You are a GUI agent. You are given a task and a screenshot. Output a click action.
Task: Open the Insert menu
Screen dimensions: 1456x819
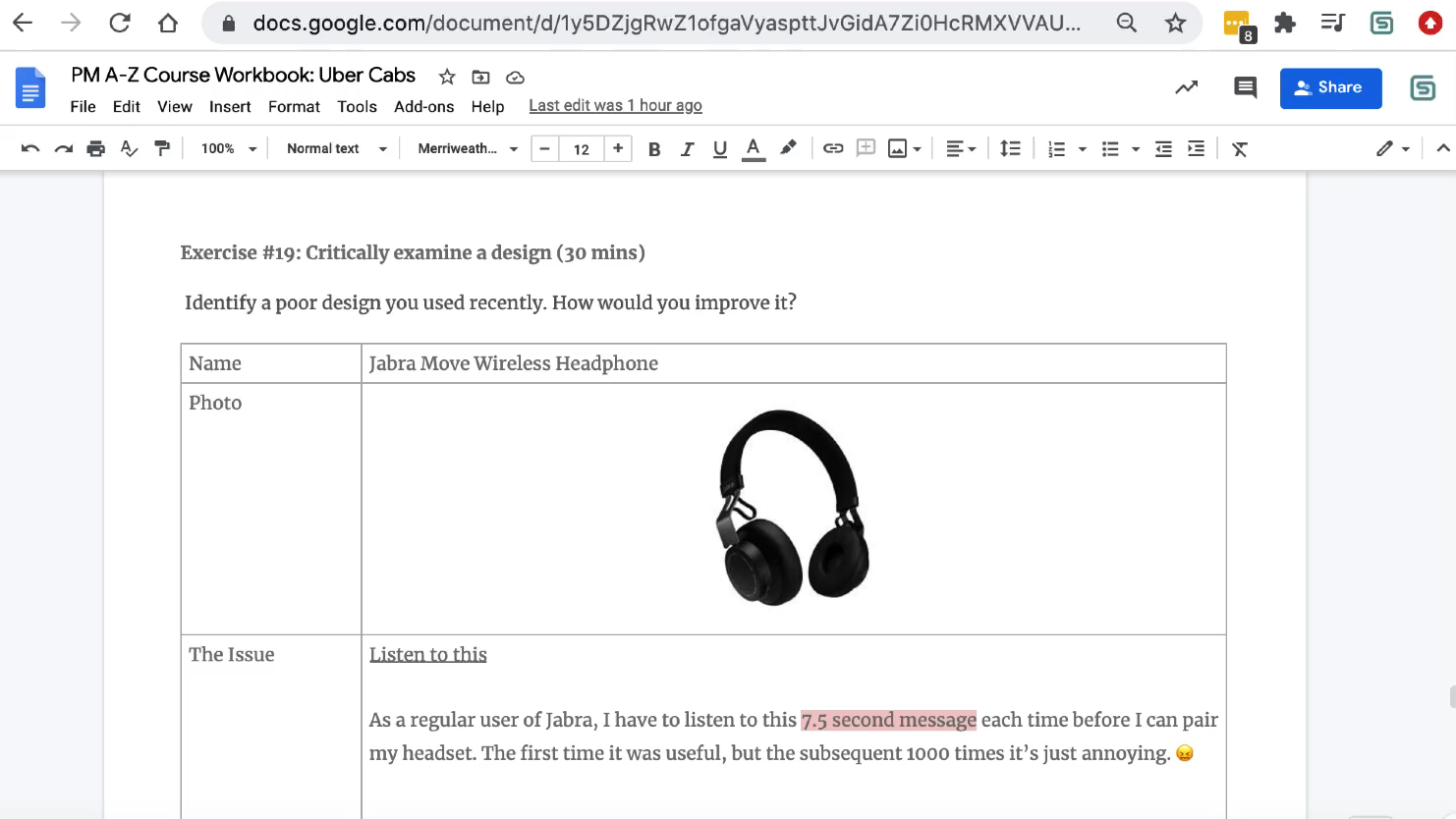(x=230, y=106)
